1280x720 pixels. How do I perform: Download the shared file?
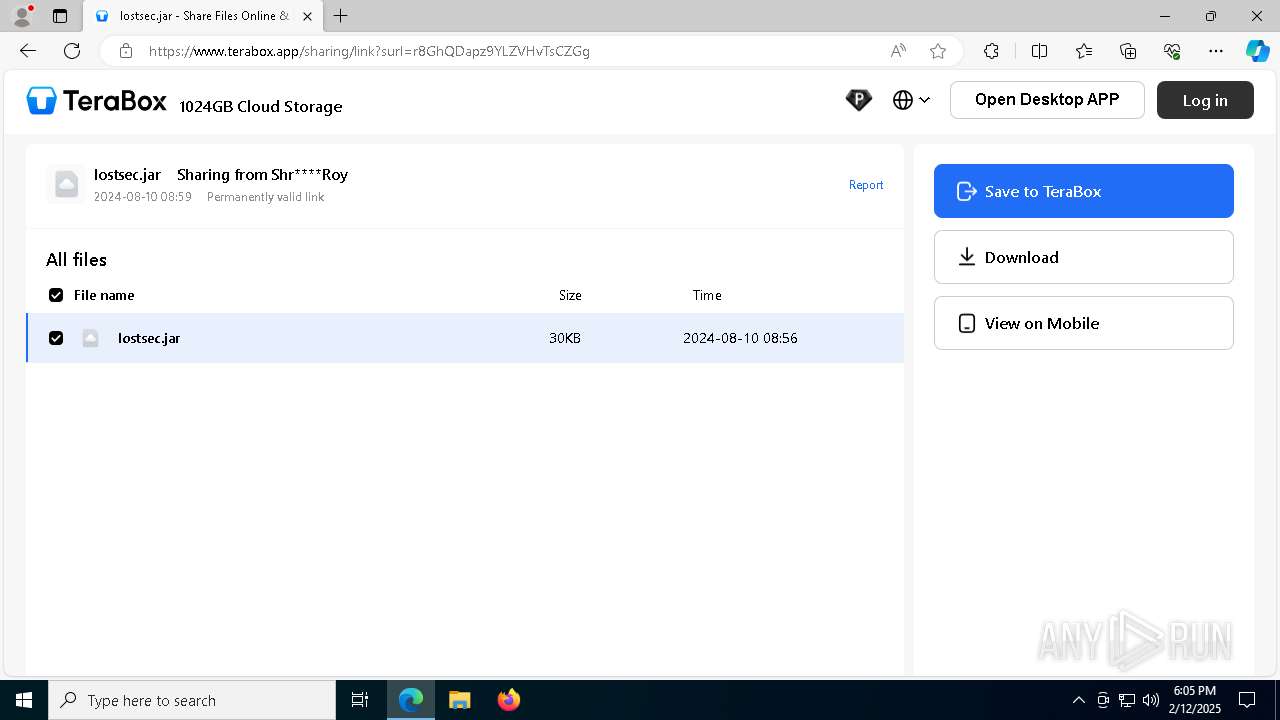click(x=1084, y=257)
